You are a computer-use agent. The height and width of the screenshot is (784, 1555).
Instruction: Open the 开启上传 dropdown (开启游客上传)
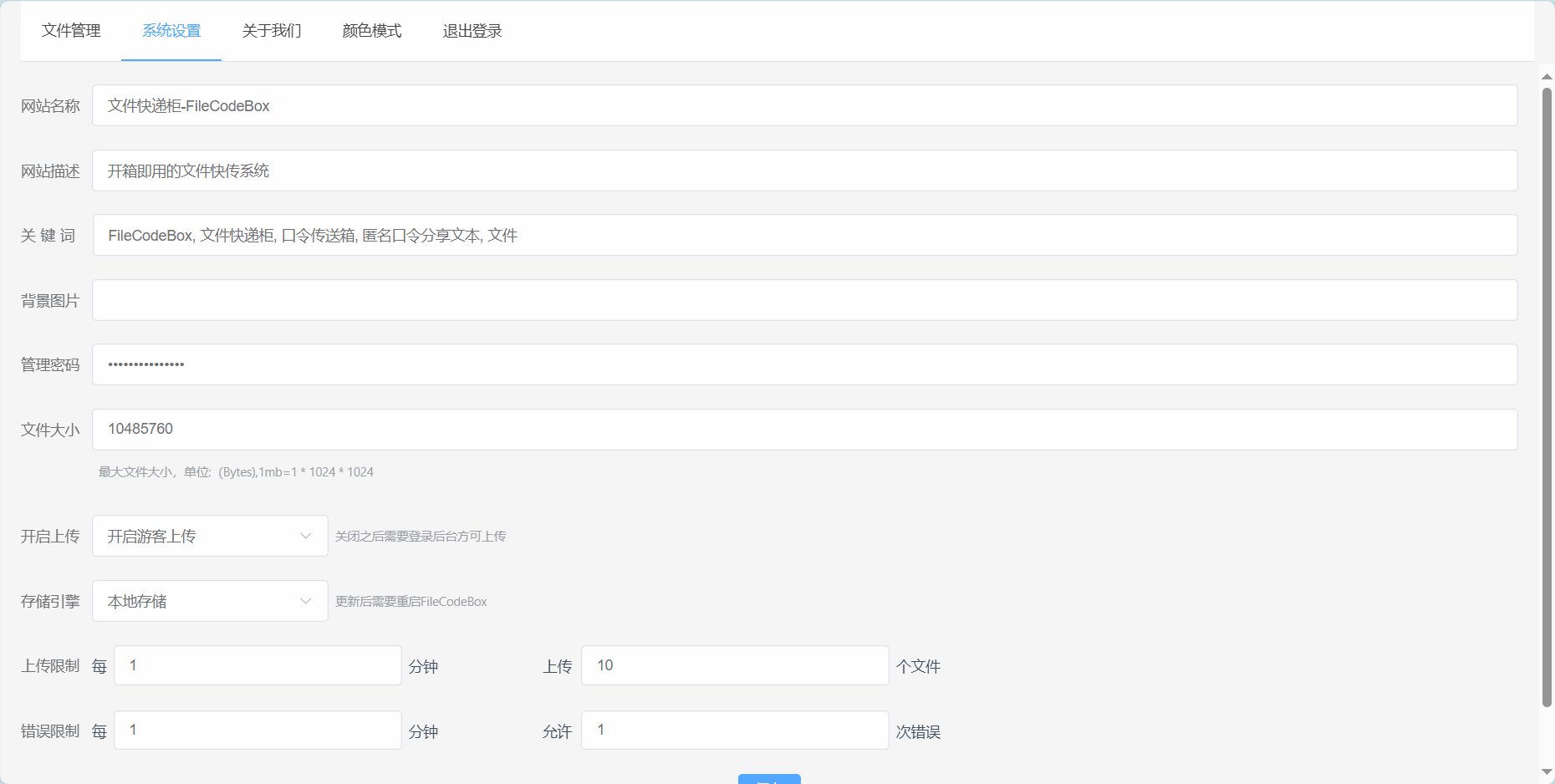(x=210, y=536)
